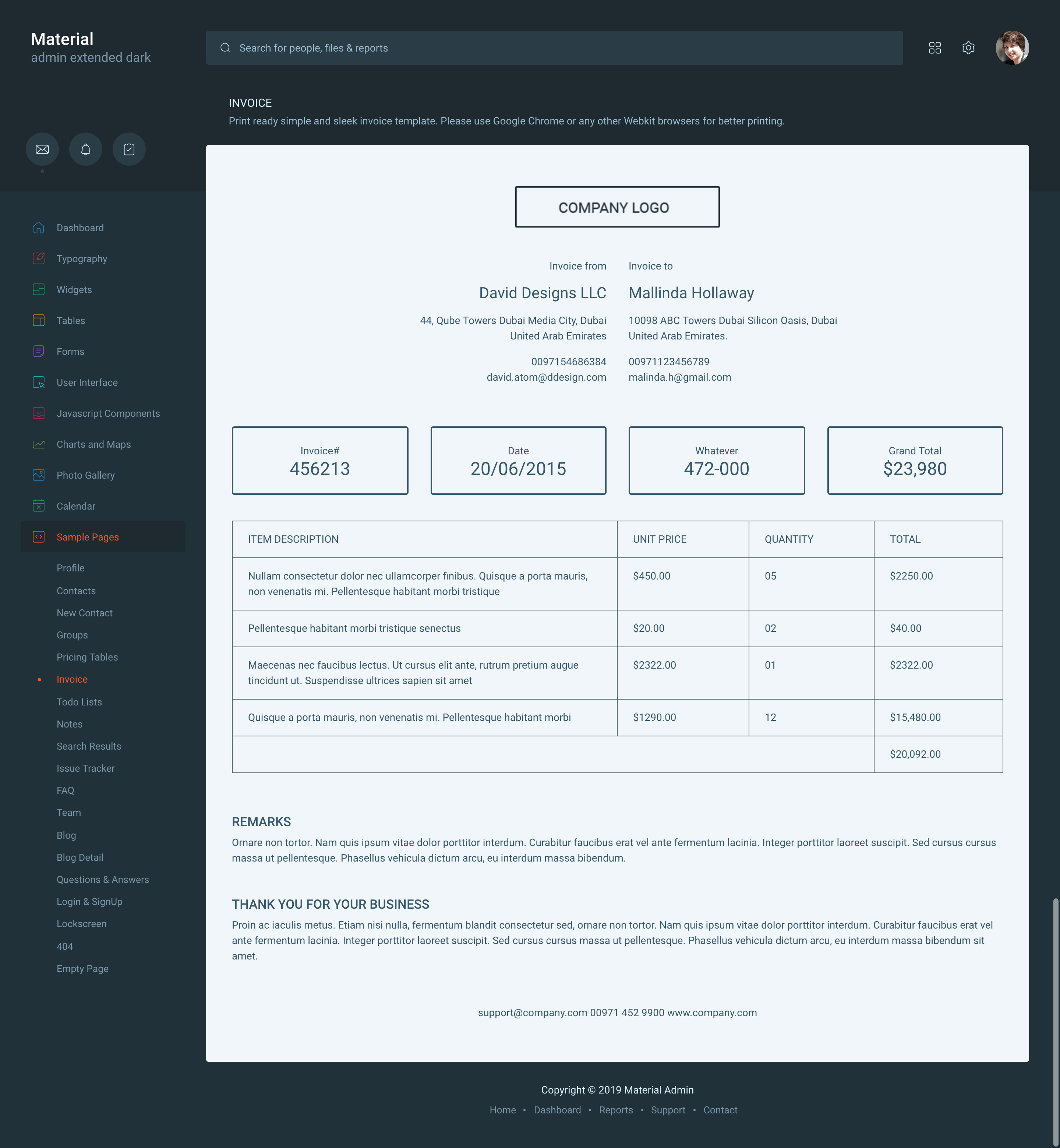Click the Photo Gallery image icon
This screenshot has width=1060, height=1148.
tap(38, 475)
